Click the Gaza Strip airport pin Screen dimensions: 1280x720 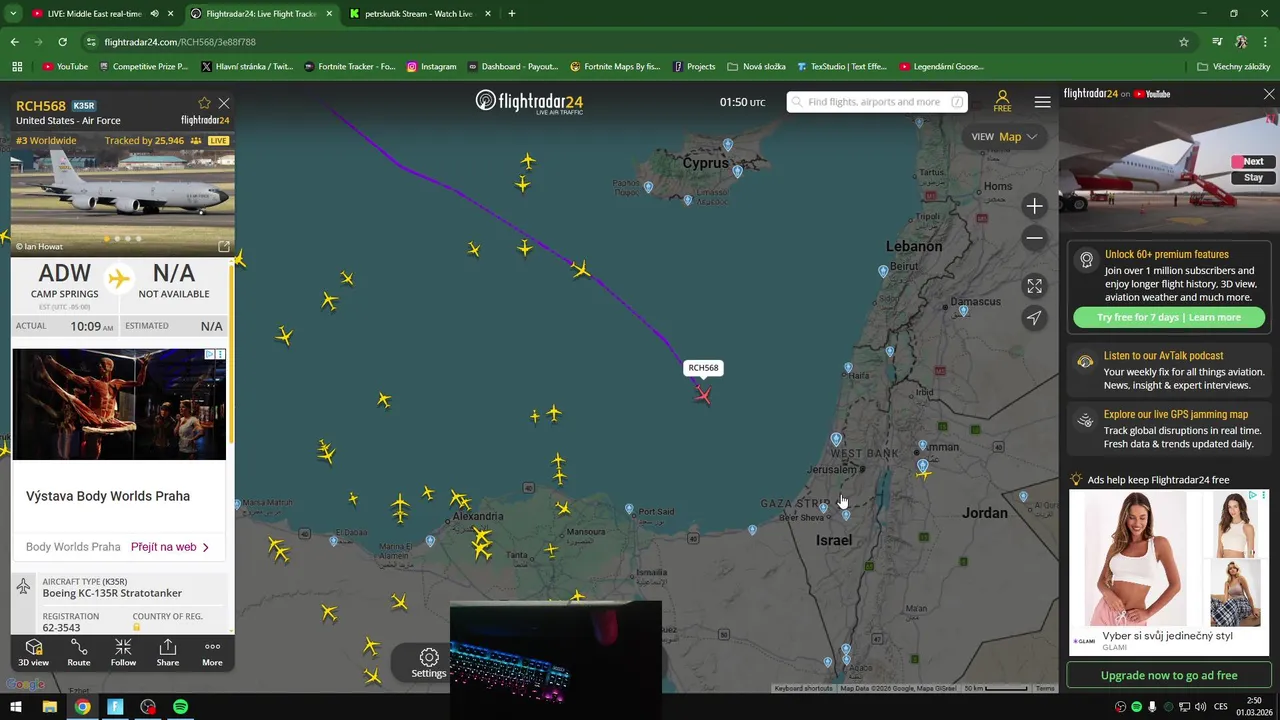pyautogui.click(x=823, y=508)
